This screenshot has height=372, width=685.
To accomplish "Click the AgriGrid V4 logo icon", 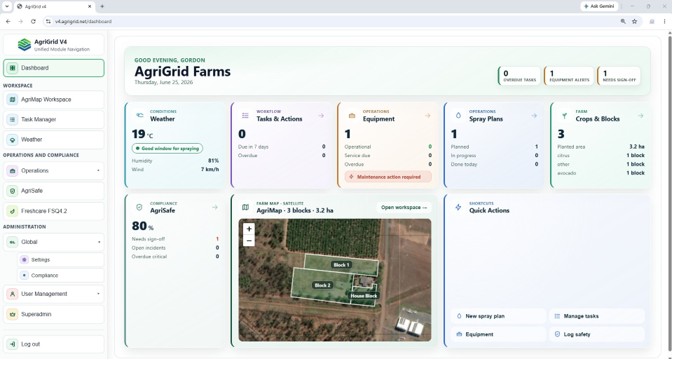I will [24, 45].
